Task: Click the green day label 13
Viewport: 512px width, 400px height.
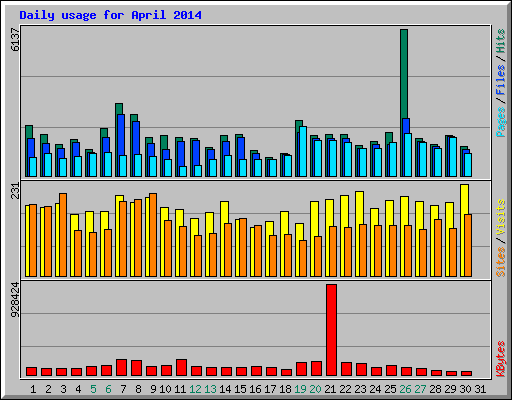Action: [210, 389]
